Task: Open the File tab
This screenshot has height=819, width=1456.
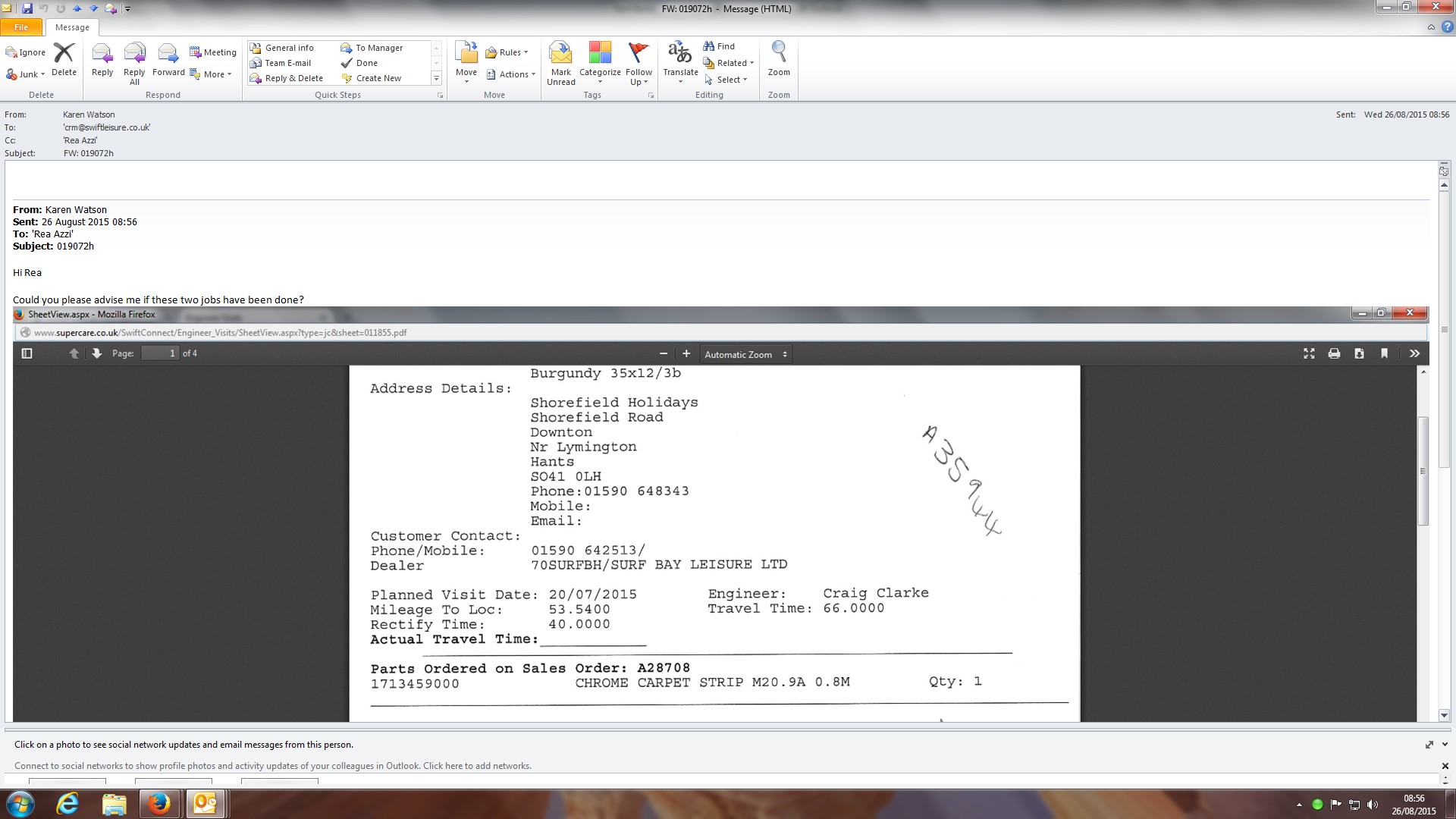Action: click(21, 27)
